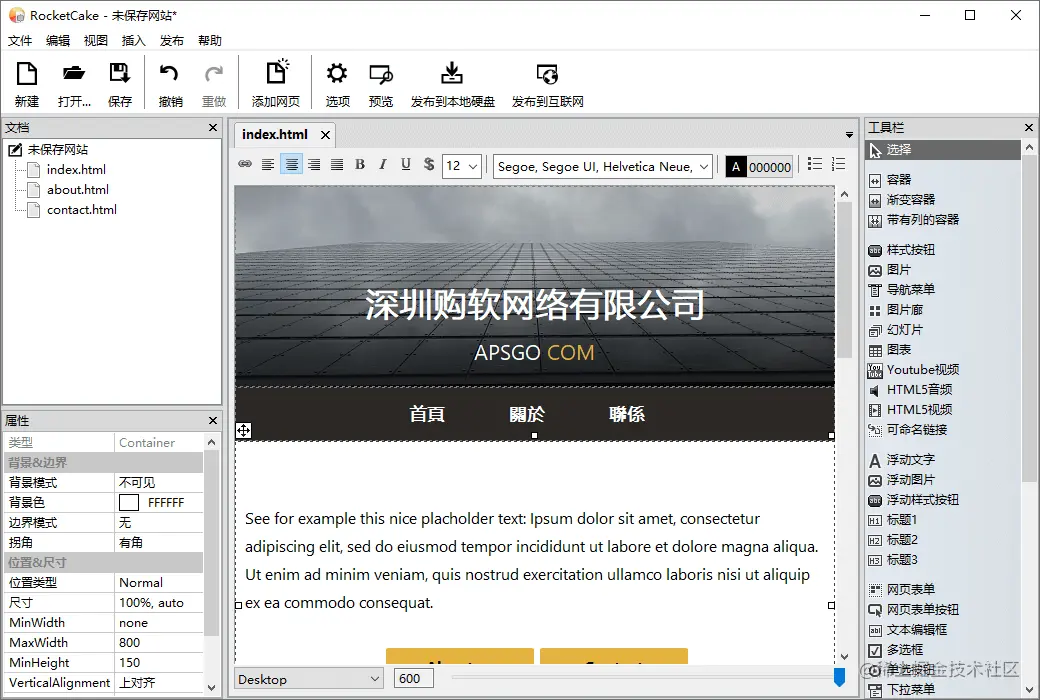This screenshot has width=1040, height=700.
Task: Pick the 浮动文字 floating text tool
Action: pos(910,460)
